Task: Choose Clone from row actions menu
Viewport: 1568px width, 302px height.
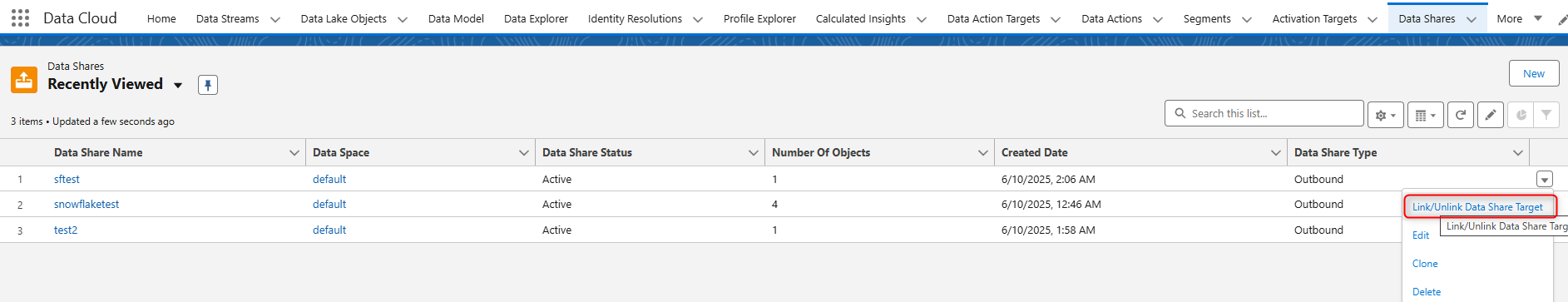Action: coord(1425,264)
